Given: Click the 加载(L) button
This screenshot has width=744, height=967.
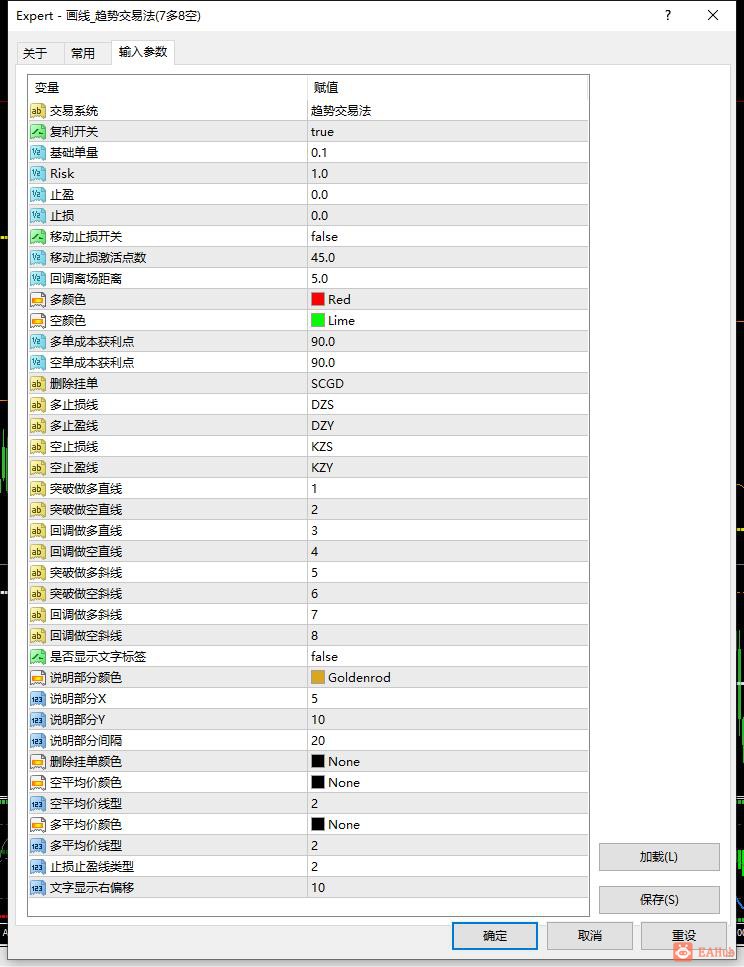Looking at the screenshot, I should [x=659, y=857].
